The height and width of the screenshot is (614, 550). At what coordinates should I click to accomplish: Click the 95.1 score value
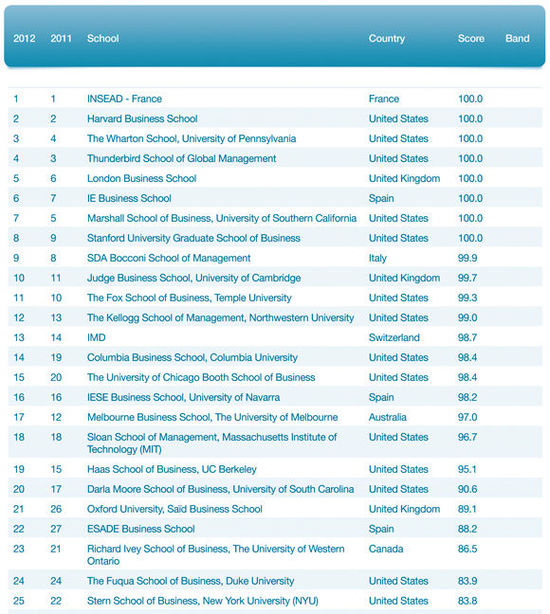(x=467, y=470)
